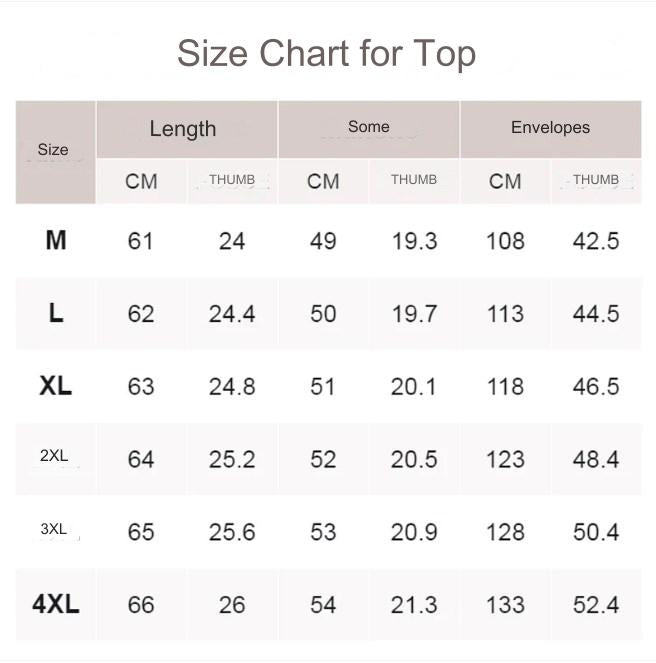Select the 123 cell in 2XL row
Screen dimensions: 656x663
click(x=505, y=459)
